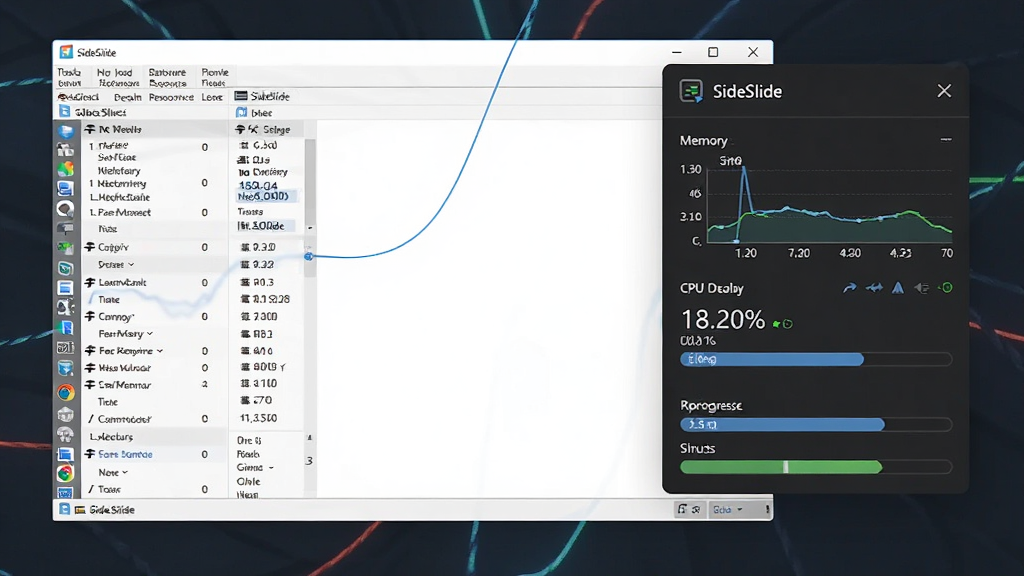The width and height of the screenshot is (1024, 576).
Task: Click the gray speaker-like icon in the CPU row
Action: click(x=921, y=287)
